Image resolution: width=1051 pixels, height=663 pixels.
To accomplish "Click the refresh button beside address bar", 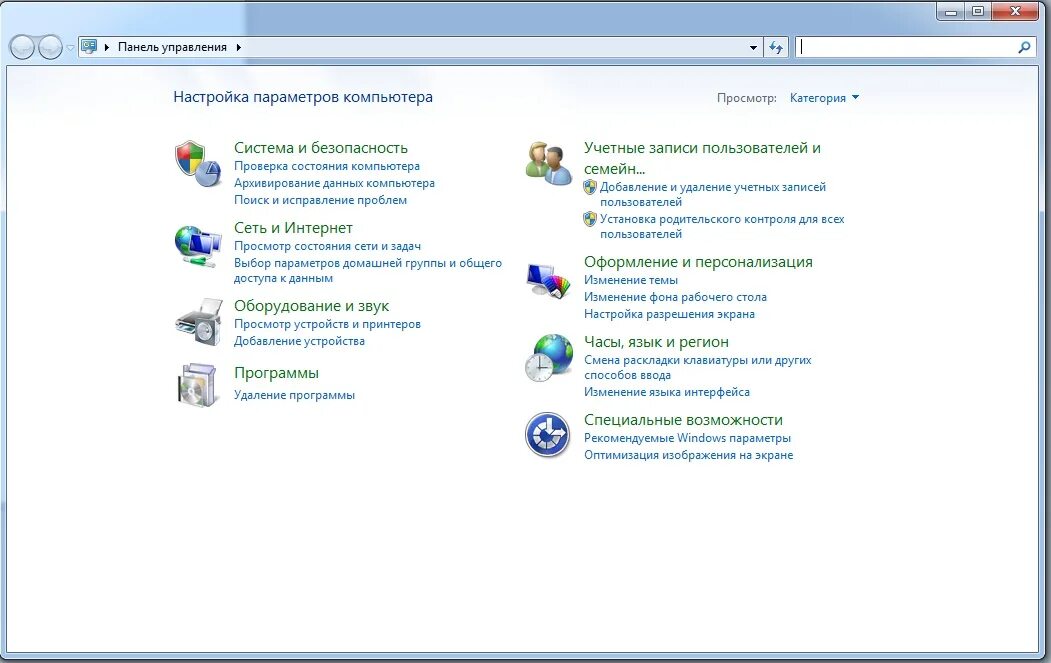I will coord(776,47).
